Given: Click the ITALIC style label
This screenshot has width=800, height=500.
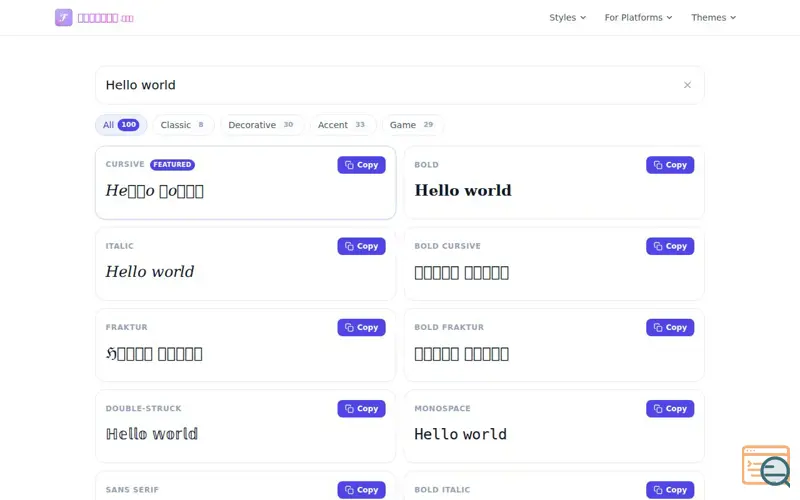Looking at the screenshot, I should coord(119,246).
